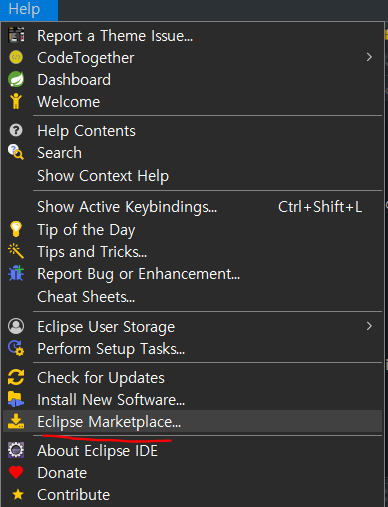The height and width of the screenshot is (507, 388).
Task: Select Report a Theme Issue... entry
Action: click(x=192, y=35)
